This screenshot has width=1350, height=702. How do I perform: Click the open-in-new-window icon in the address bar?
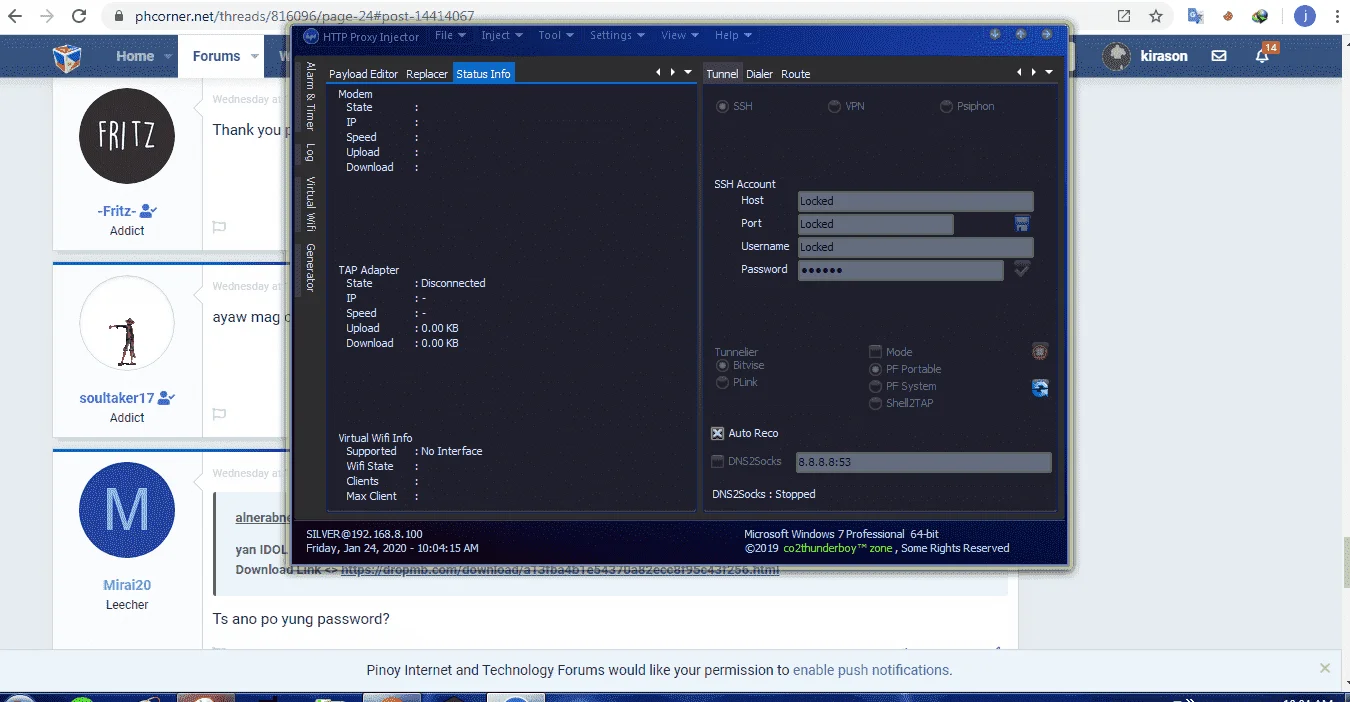tap(1124, 16)
